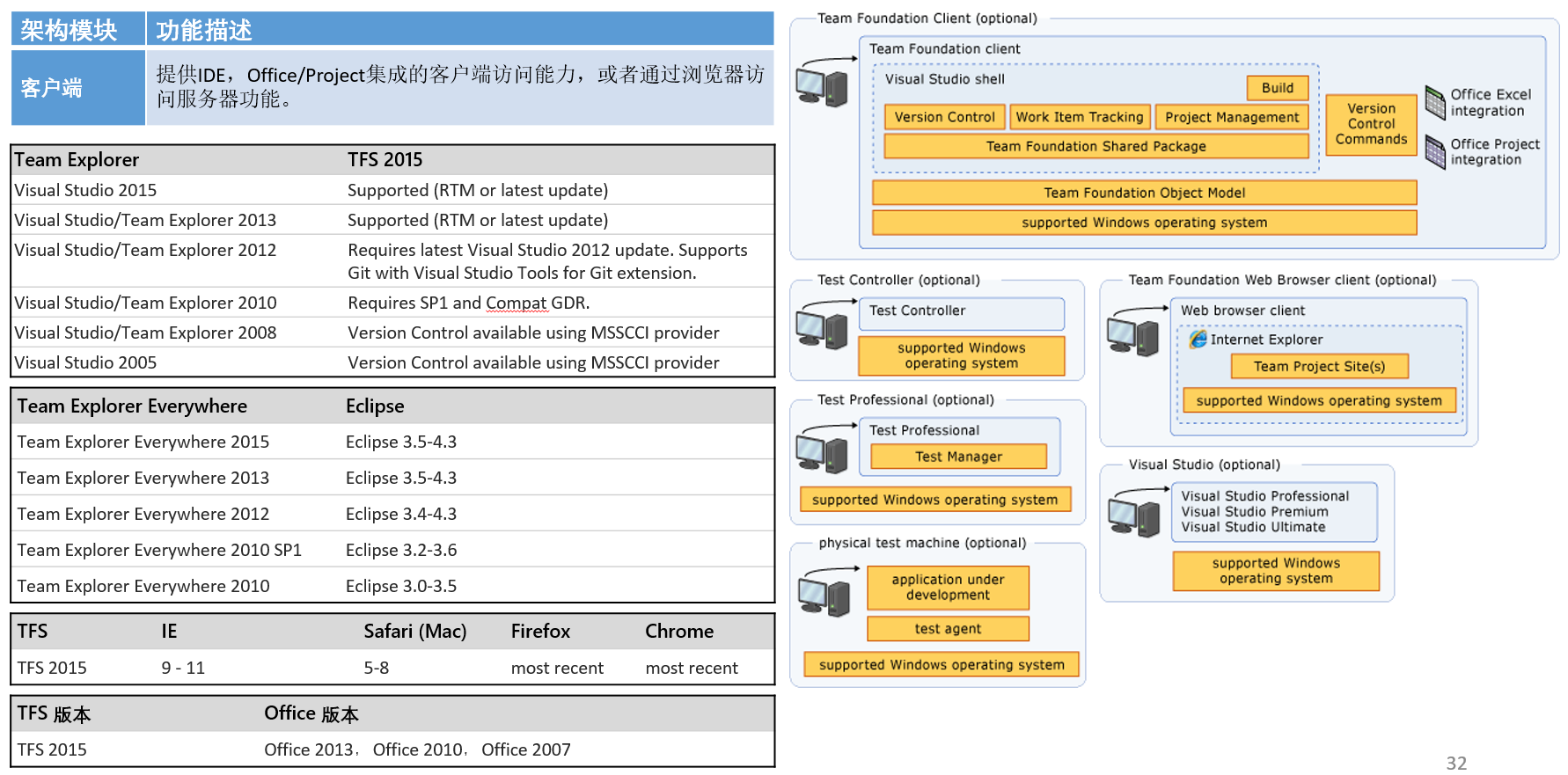Click the computer icon in physical test machine

[824, 596]
